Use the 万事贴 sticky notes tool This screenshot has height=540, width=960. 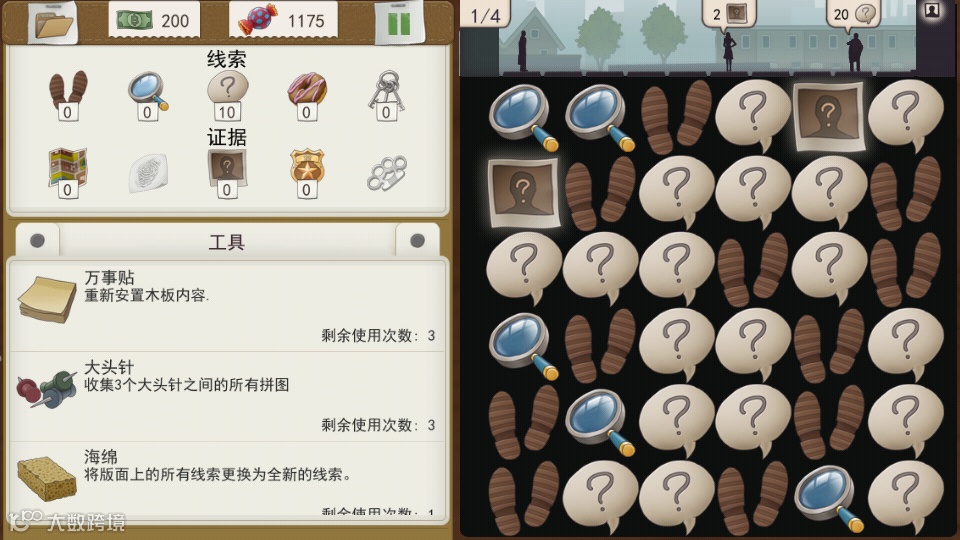[227, 306]
